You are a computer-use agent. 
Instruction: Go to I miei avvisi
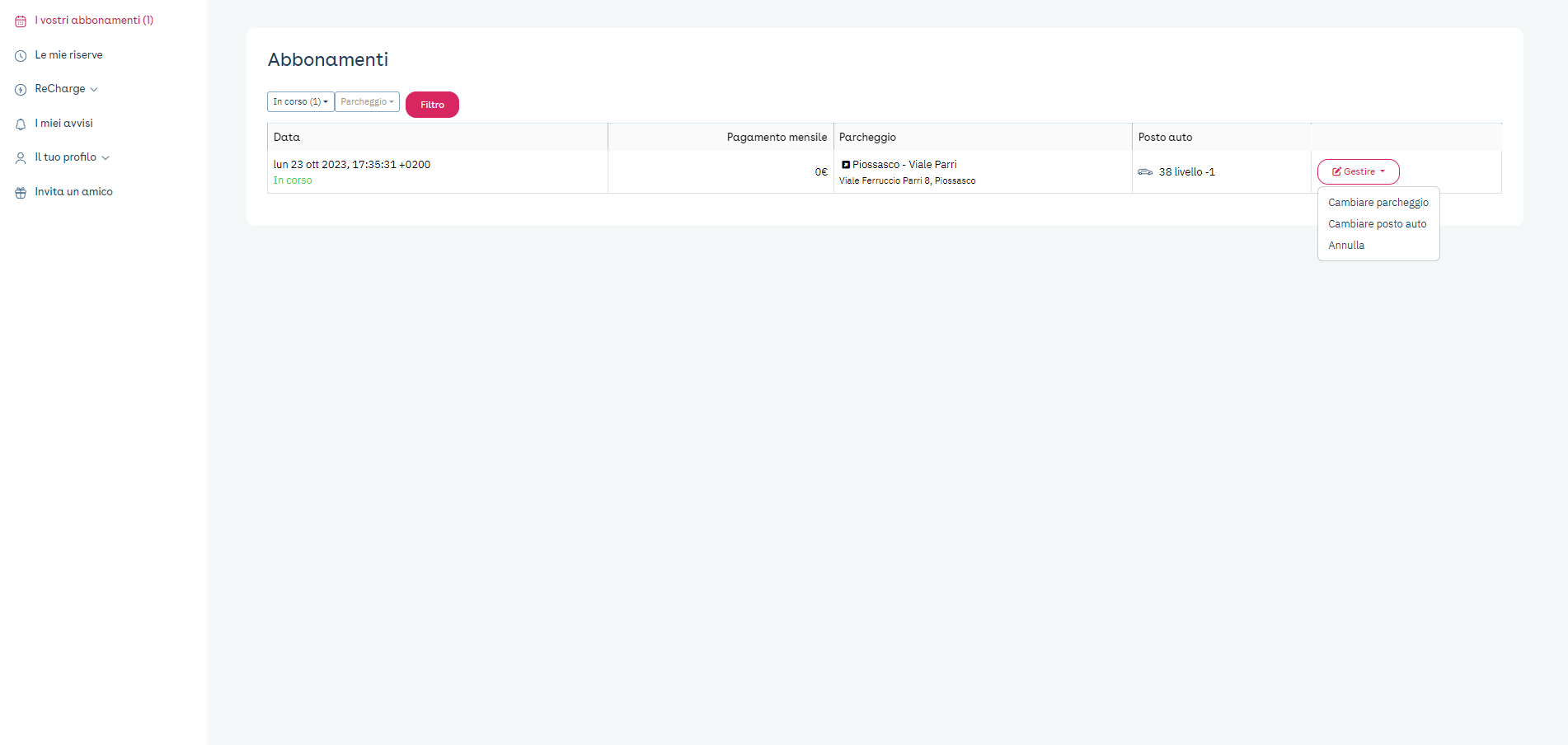click(63, 124)
